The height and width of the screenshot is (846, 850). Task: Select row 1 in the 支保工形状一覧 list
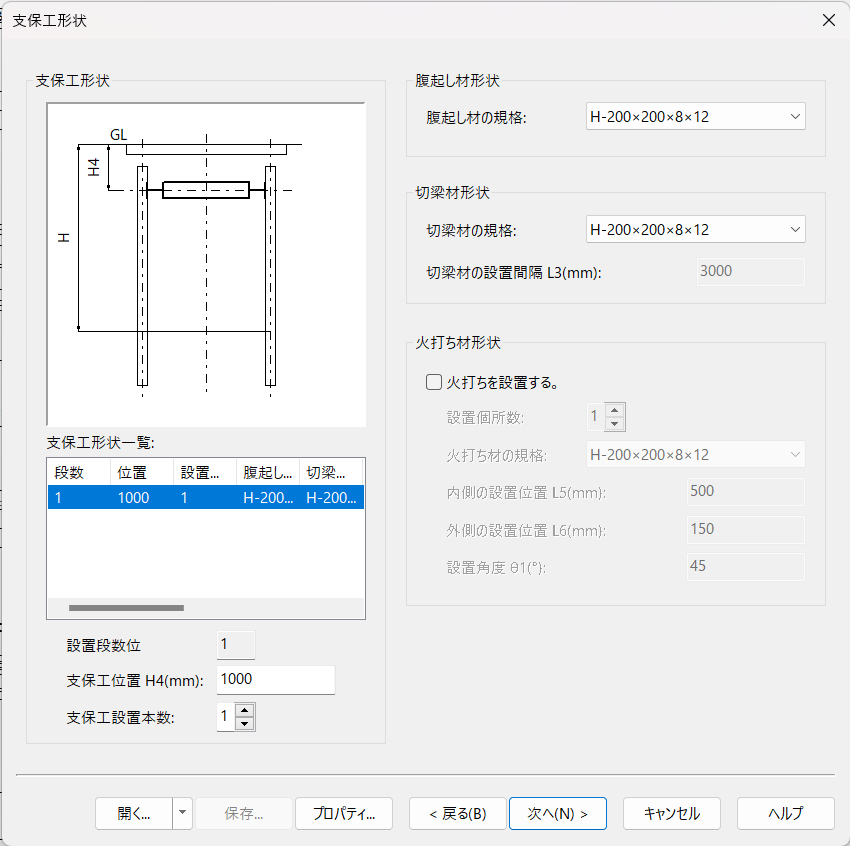[205, 498]
